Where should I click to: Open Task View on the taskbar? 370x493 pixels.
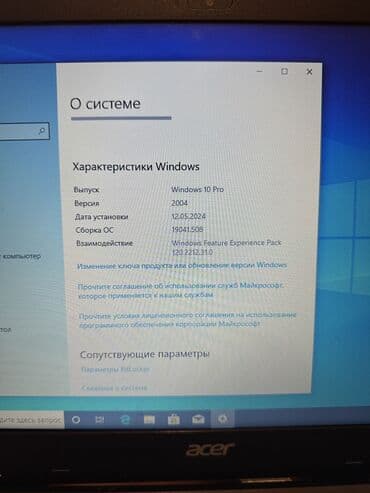(x=100, y=420)
